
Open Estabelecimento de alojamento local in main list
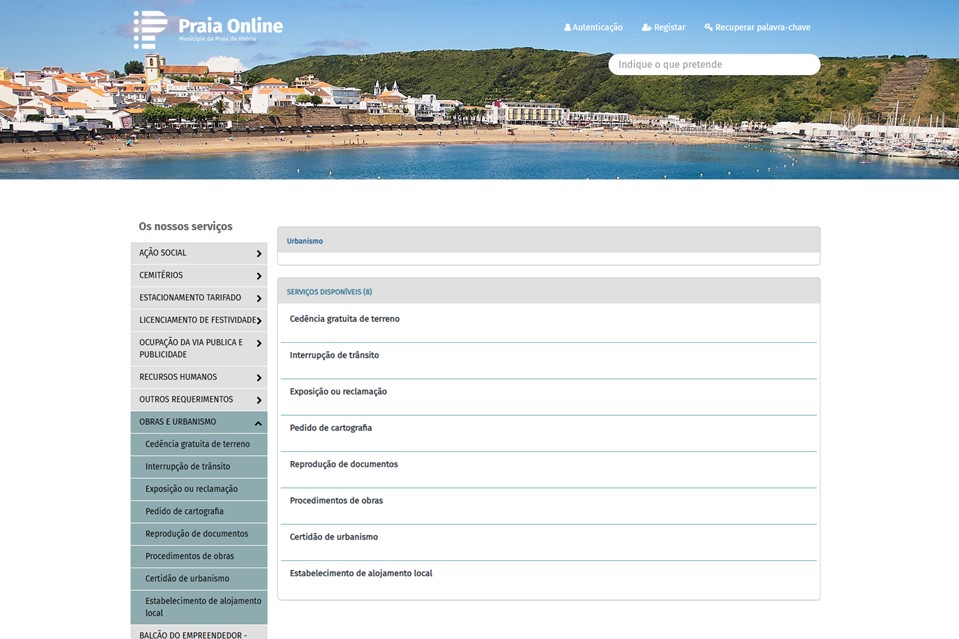(360, 574)
